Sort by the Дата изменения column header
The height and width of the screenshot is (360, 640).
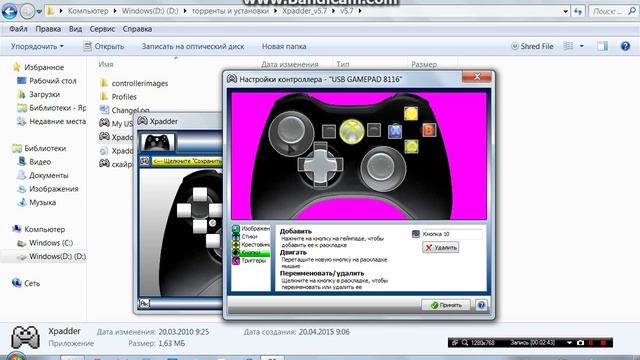click(289, 64)
